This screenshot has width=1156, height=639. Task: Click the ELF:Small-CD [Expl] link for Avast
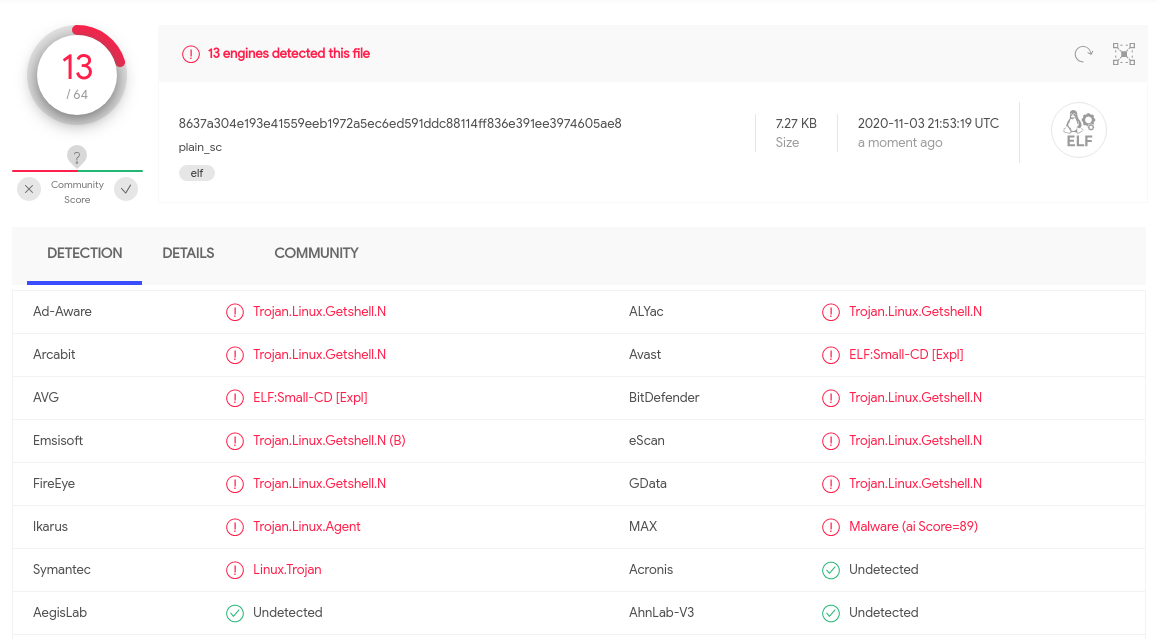[908, 354]
